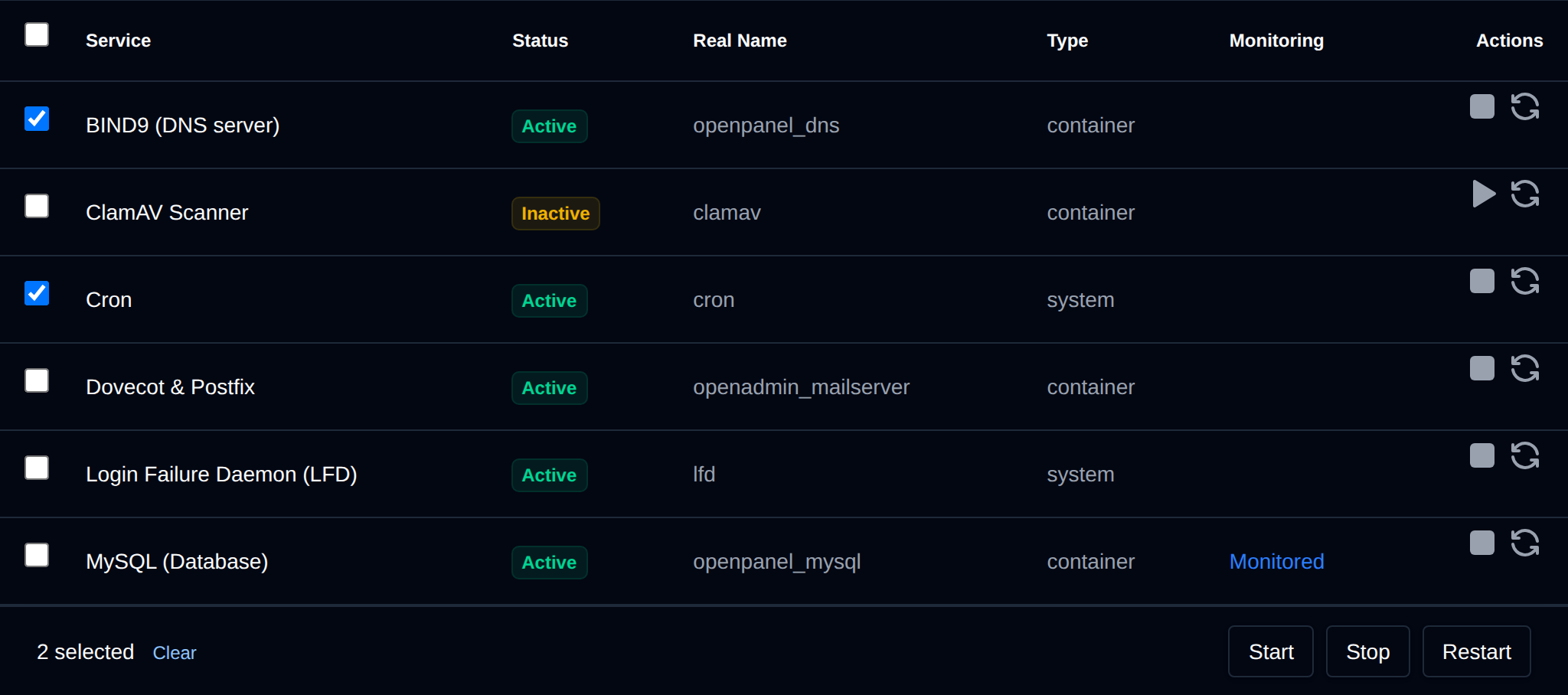Uncheck the BIND9 (DNS server) checkbox
The image size is (1568, 695).
[37, 119]
